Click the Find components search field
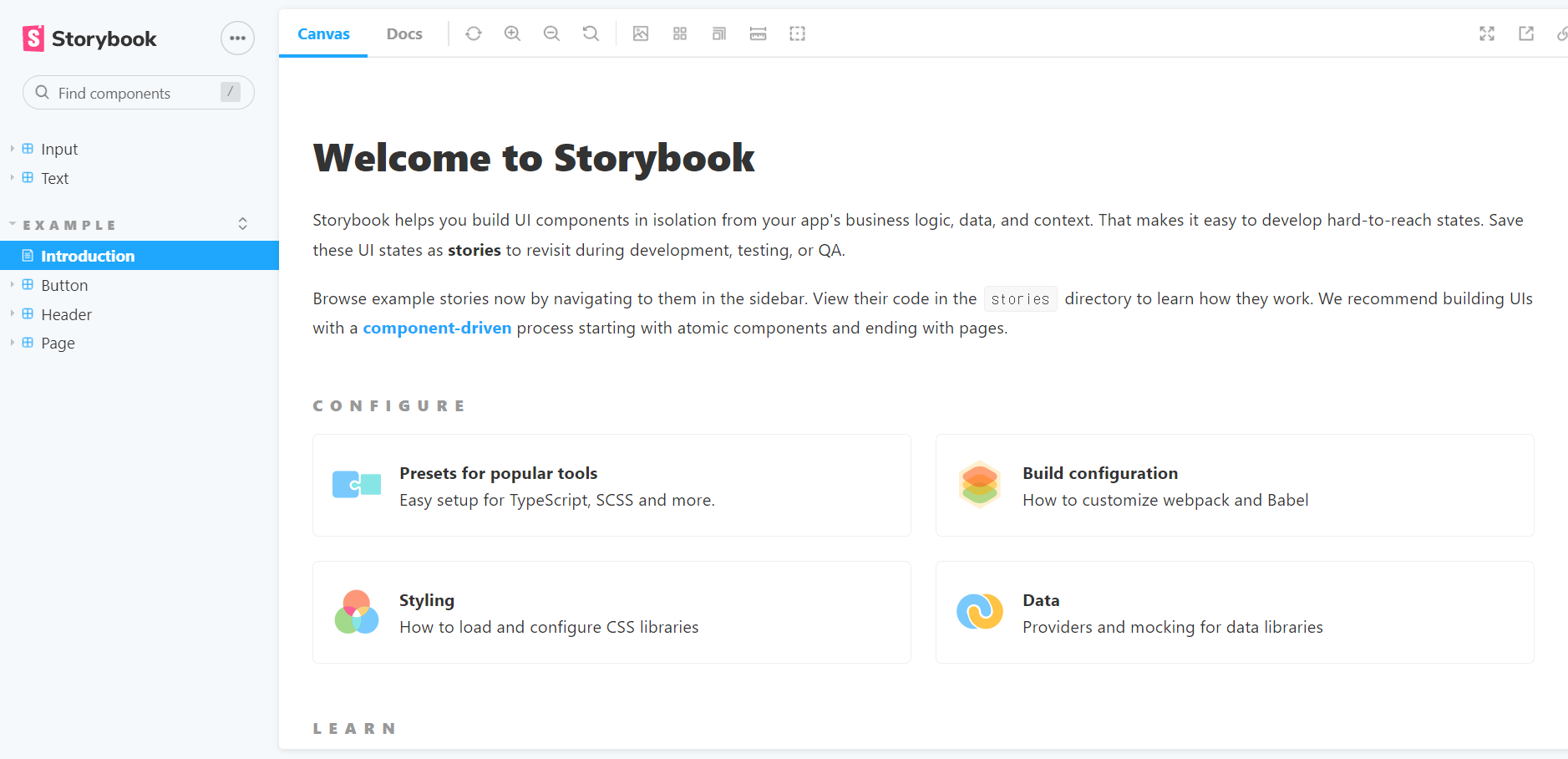This screenshot has height=759, width=1568. 139,93
